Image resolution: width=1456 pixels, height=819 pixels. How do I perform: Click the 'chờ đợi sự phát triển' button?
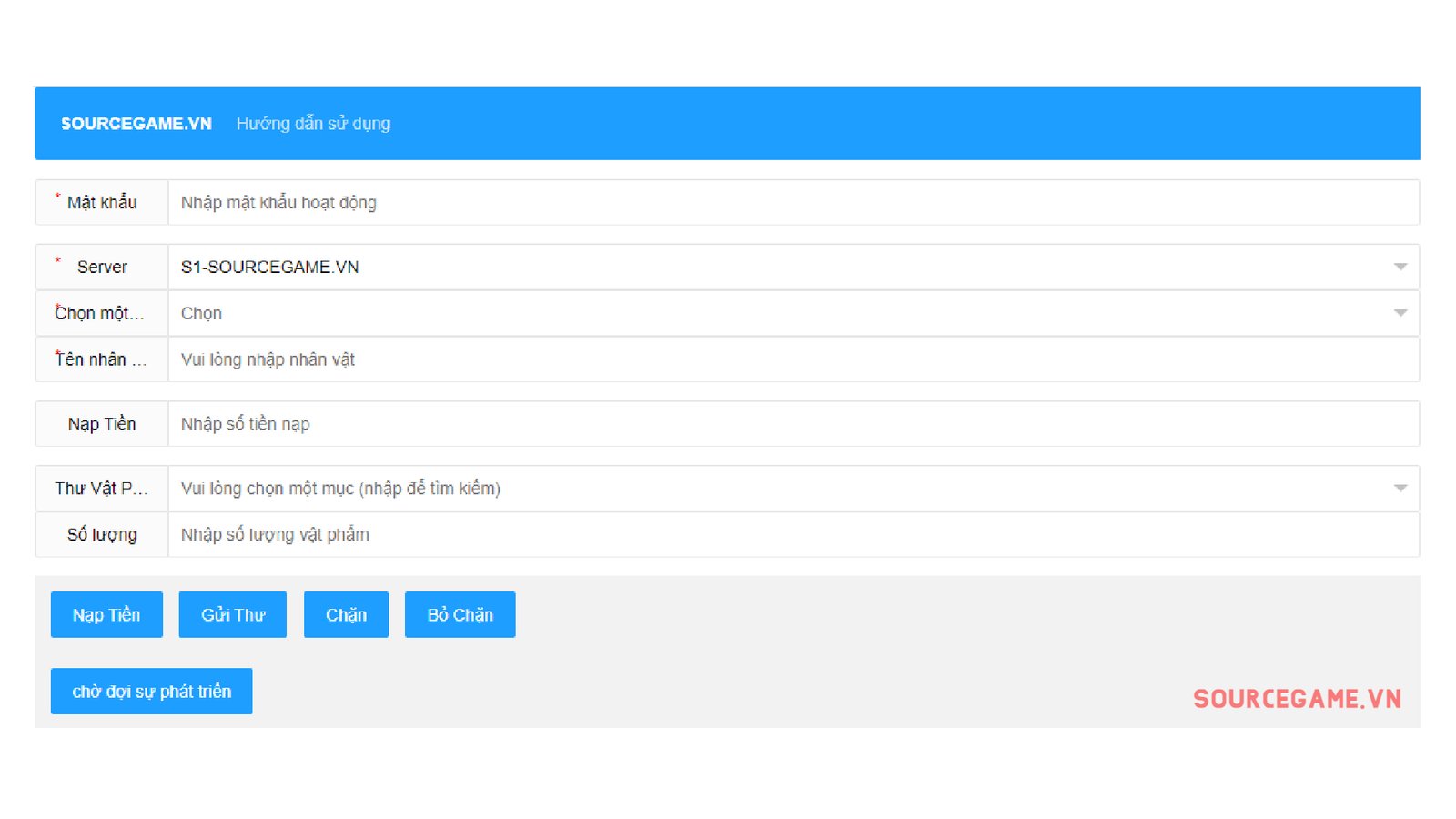tap(151, 692)
